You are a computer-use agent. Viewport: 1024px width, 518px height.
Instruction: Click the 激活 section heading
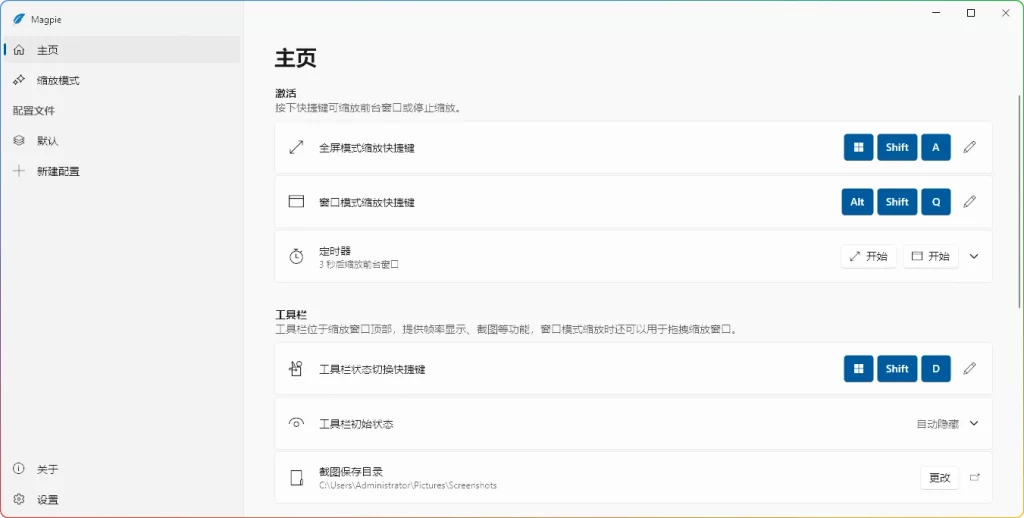pos(285,93)
